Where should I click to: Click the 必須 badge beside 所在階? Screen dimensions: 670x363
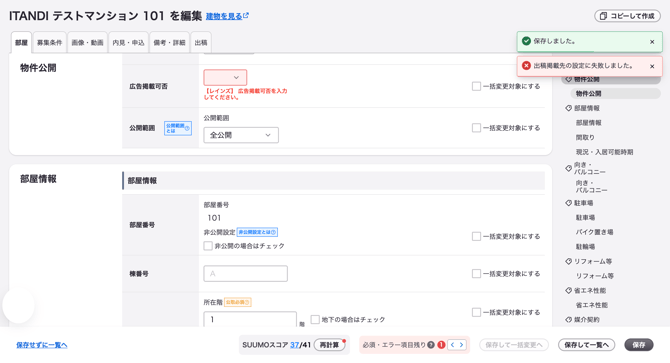pos(238,302)
